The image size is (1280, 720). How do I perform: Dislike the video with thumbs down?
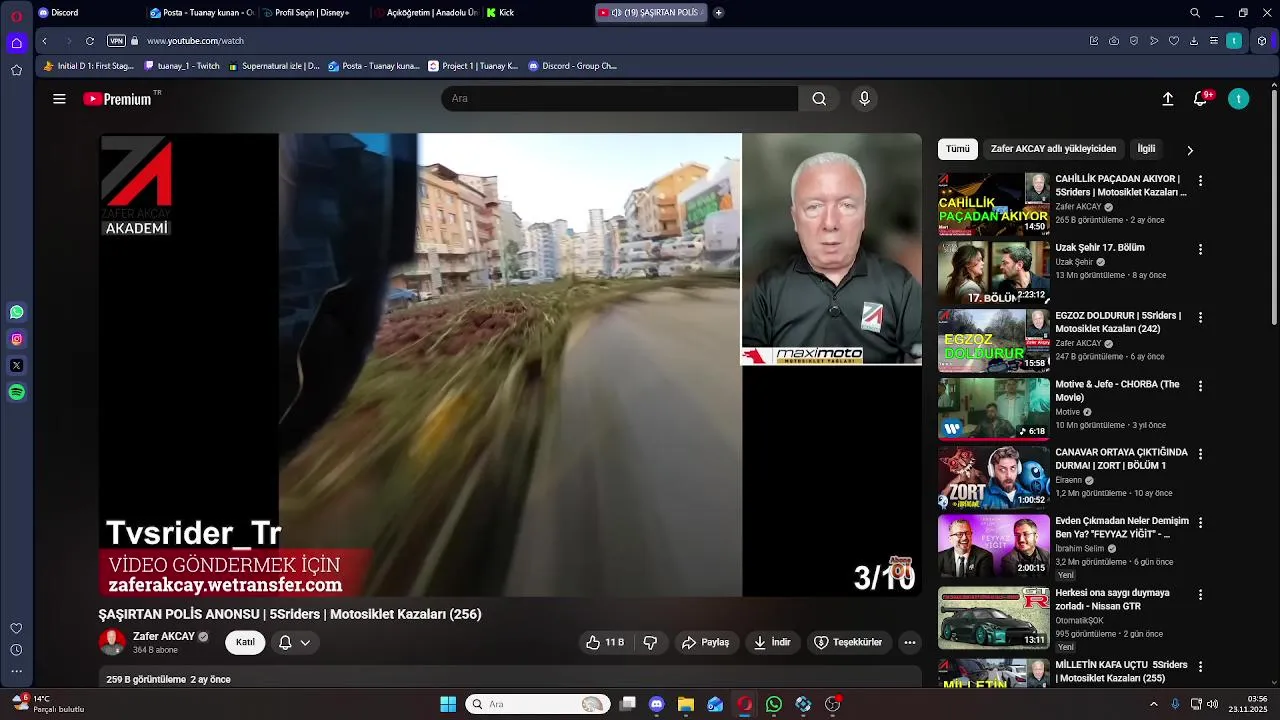click(650, 642)
